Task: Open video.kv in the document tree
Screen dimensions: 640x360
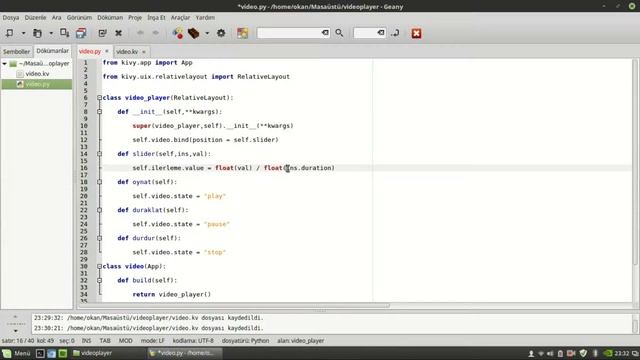Action: click(37, 74)
